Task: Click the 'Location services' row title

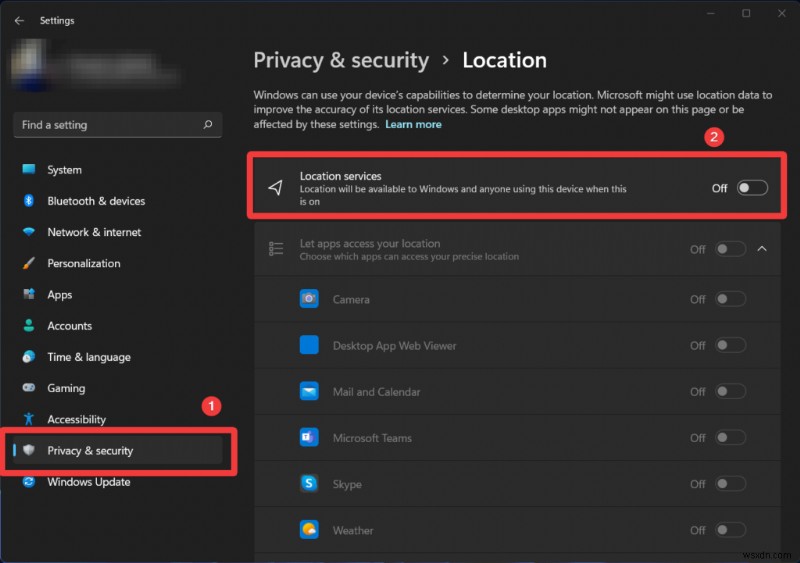Action: tap(340, 176)
